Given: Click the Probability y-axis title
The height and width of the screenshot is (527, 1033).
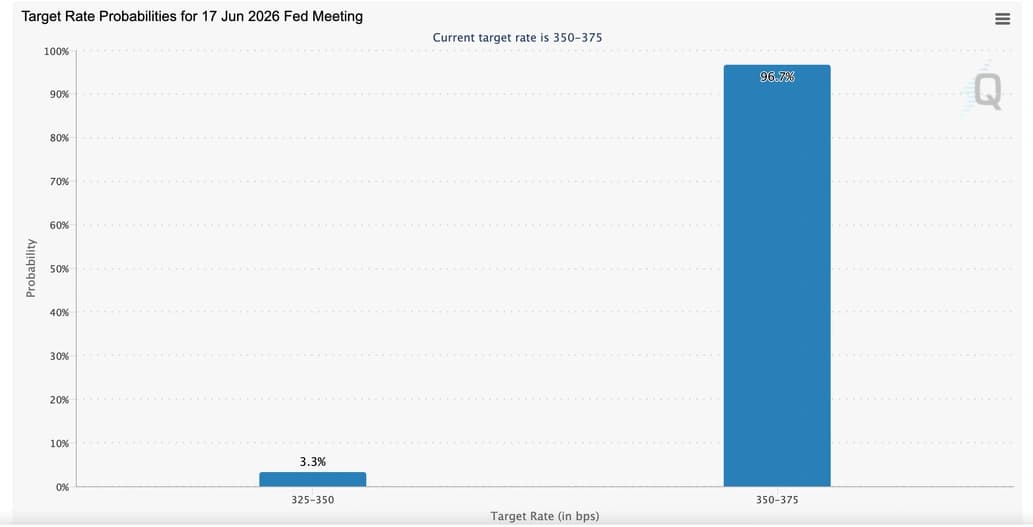Looking at the screenshot, I should pos(31,268).
